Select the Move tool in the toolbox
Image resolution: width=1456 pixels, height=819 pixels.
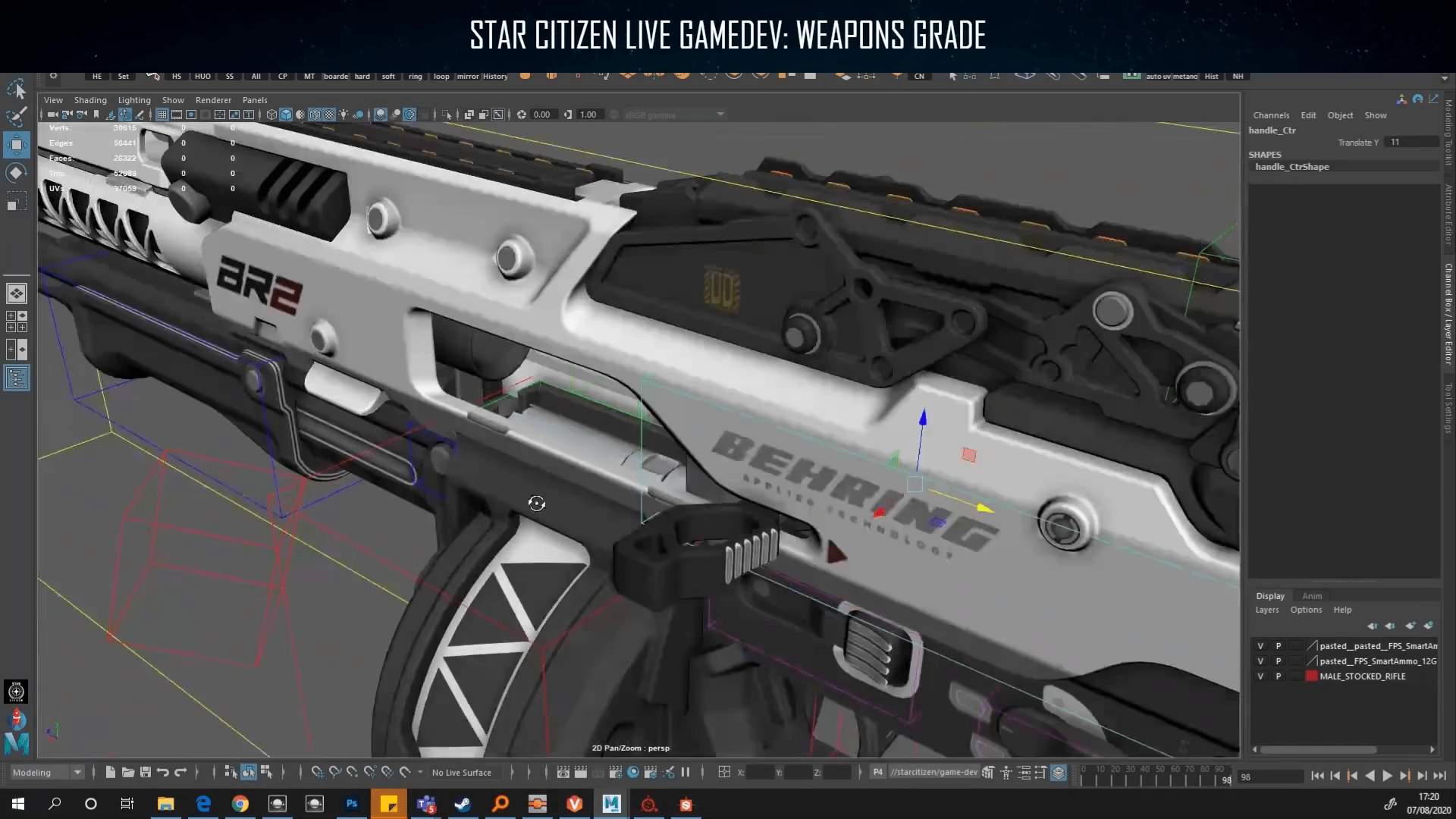16,144
